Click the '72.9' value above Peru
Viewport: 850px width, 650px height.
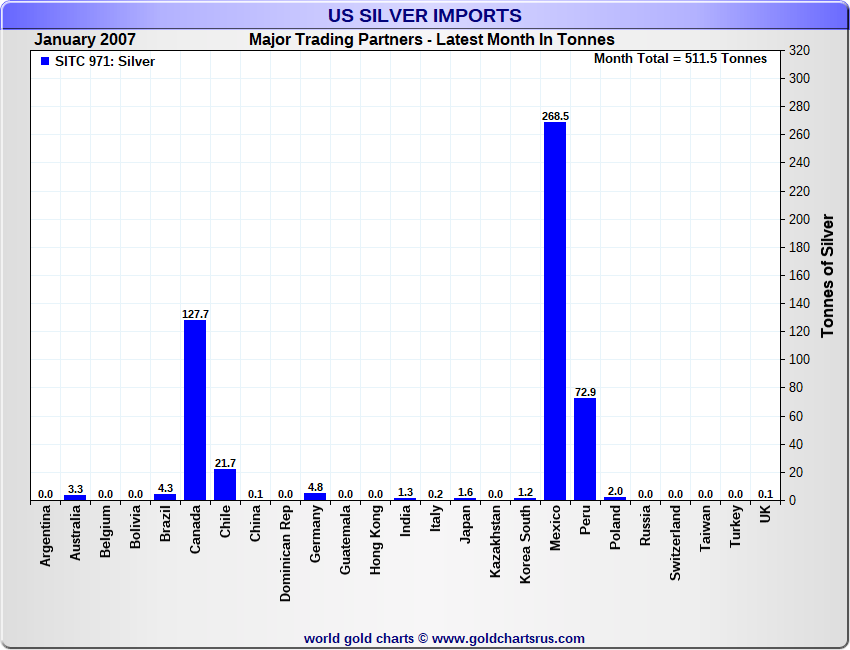click(x=585, y=392)
